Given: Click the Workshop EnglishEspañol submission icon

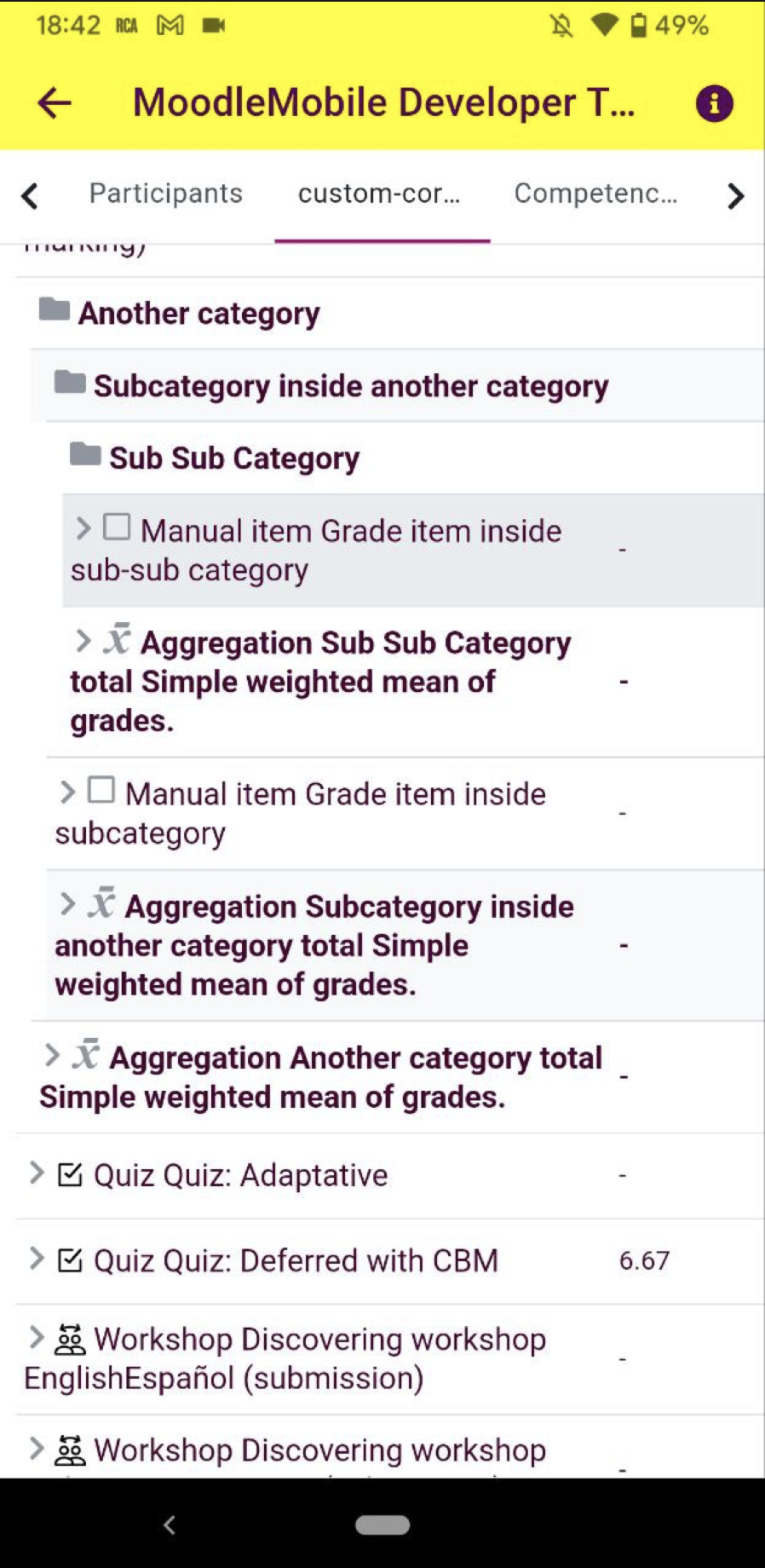Looking at the screenshot, I should point(70,1339).
